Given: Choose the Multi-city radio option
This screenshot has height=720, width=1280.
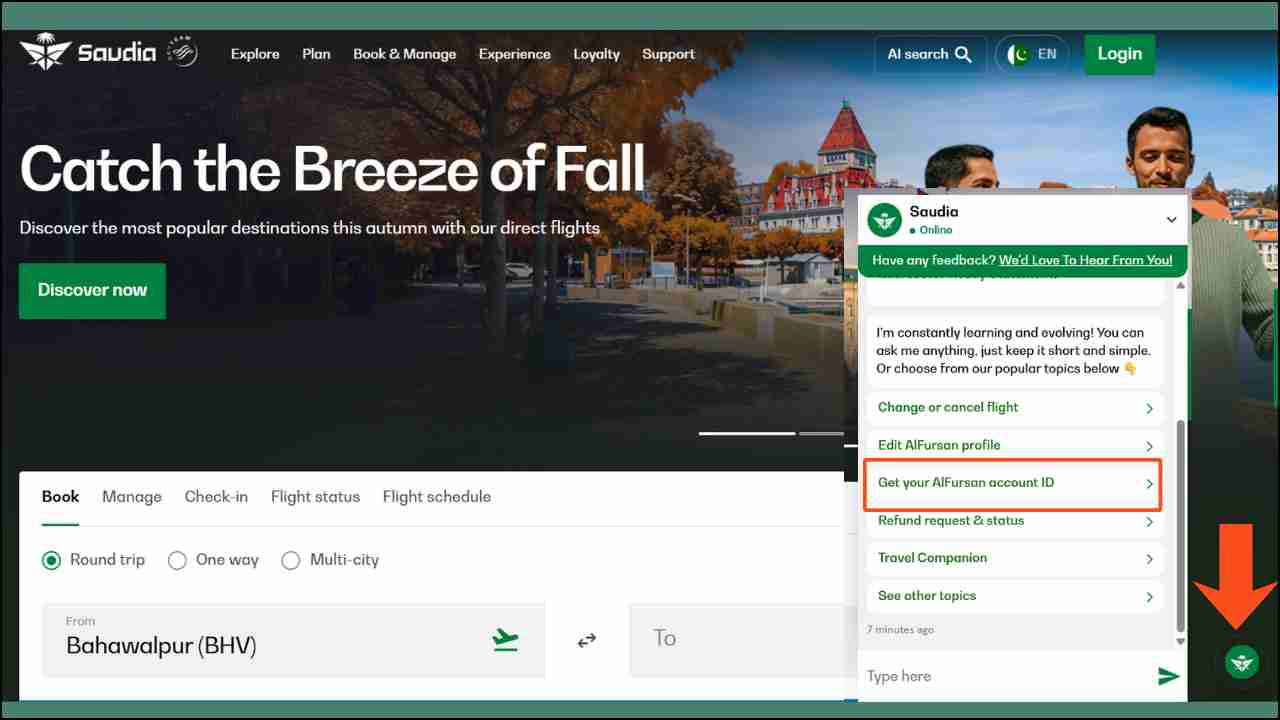Looking at the screenshot, I should (x=291, y=560).
